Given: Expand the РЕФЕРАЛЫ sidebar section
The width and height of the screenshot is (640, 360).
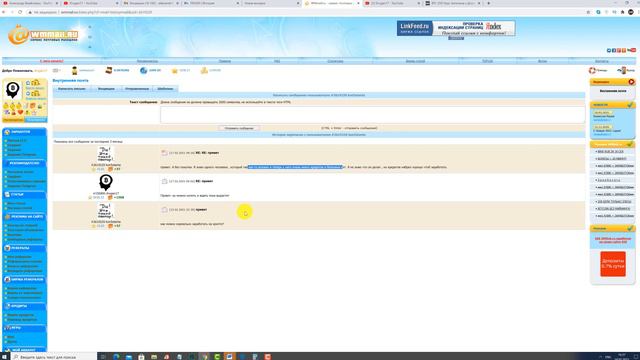Looking at the screenshot, I should (24, 248).
